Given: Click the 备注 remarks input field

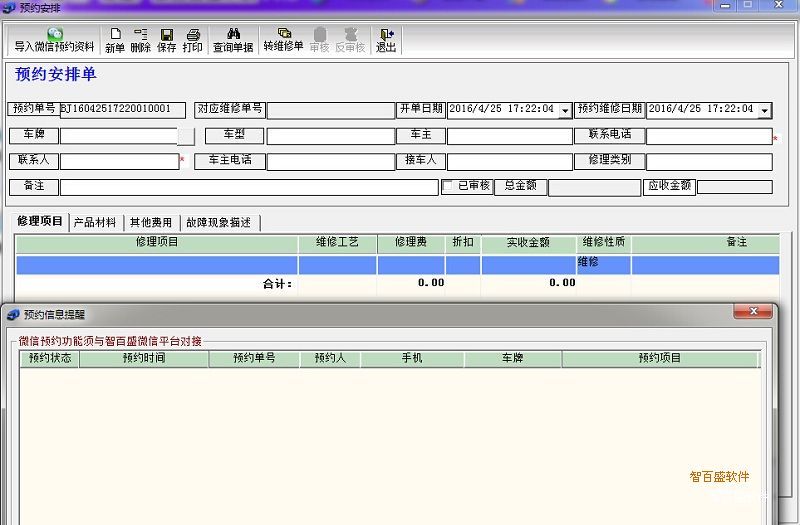Looking at the screenshot, I should (x=249, y=187).
